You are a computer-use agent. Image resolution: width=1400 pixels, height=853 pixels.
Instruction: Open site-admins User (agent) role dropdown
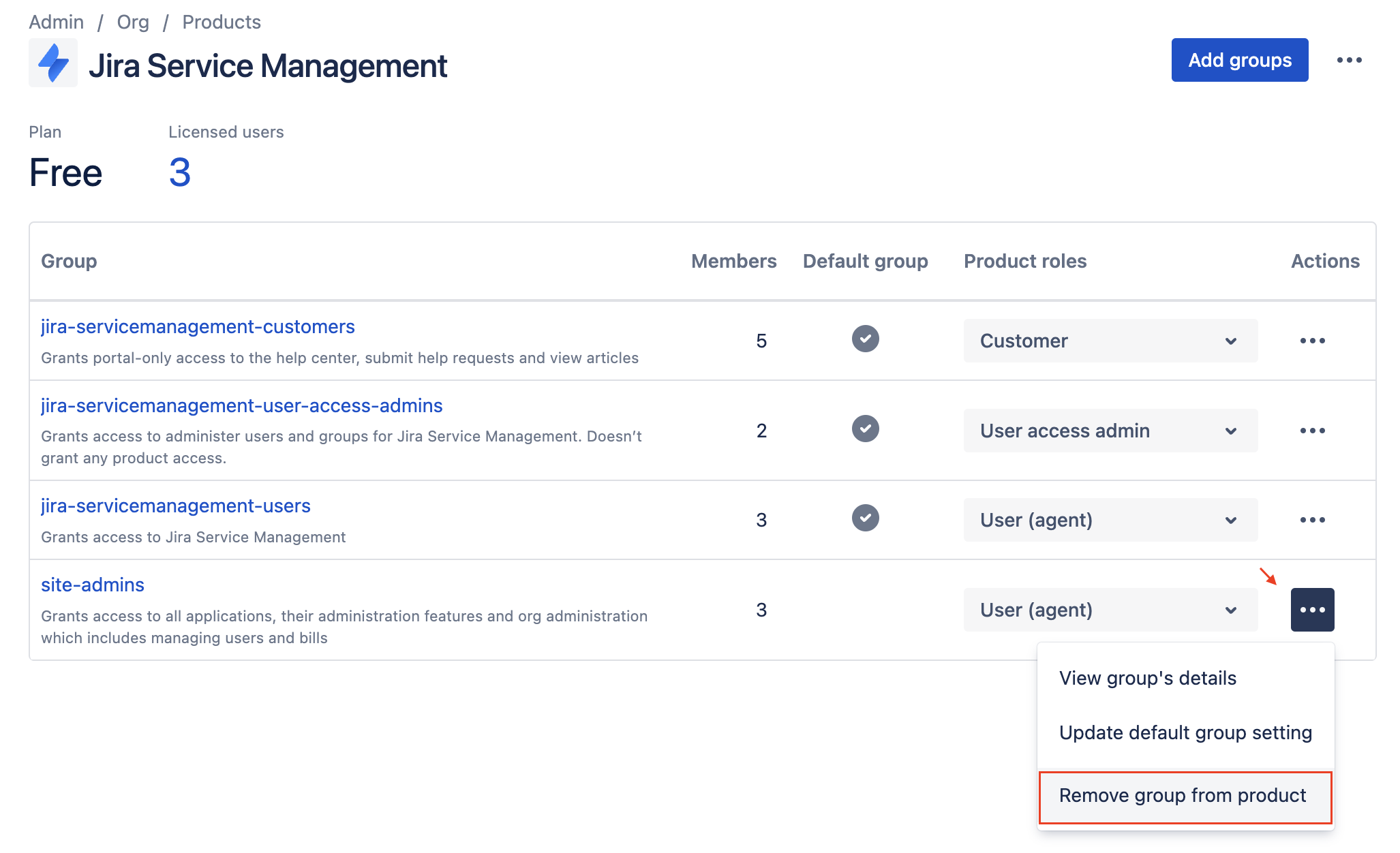[x=1110, y=610]
